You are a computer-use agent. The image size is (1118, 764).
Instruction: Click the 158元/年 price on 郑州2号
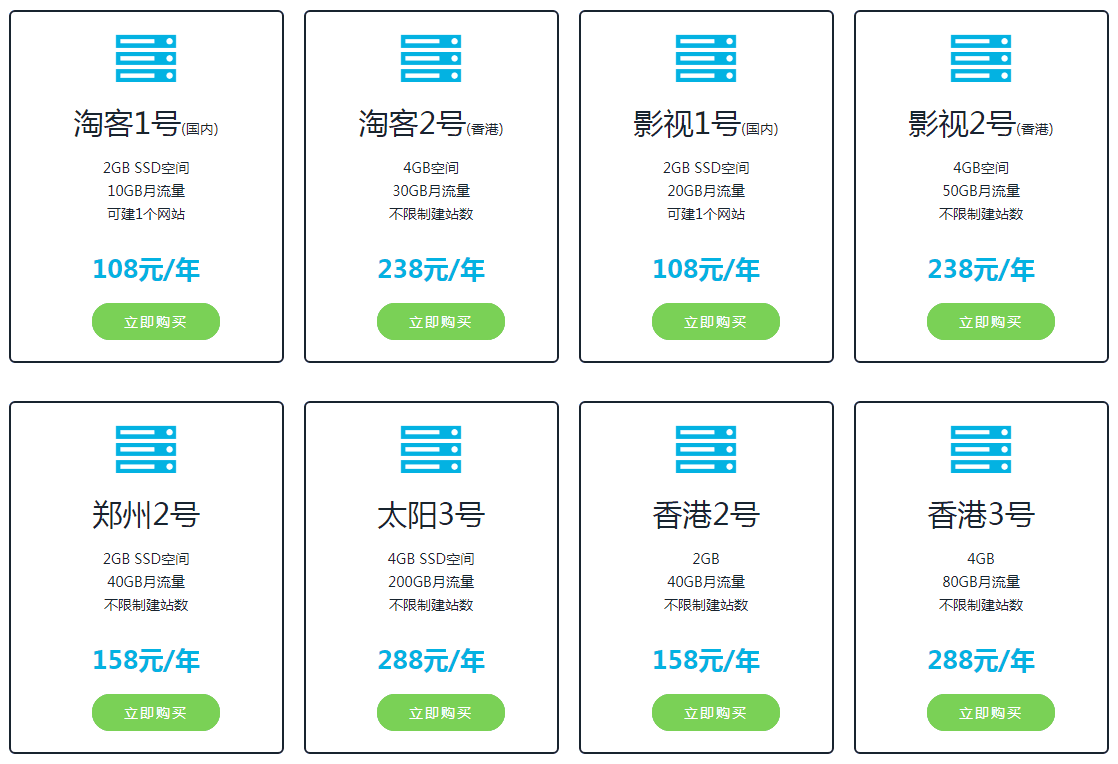(x=146, y=661)
